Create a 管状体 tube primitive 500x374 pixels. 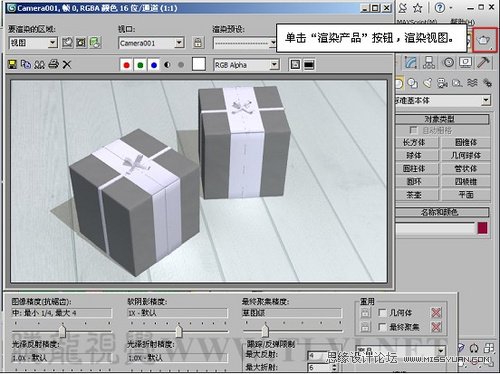[x=466, y=169]
